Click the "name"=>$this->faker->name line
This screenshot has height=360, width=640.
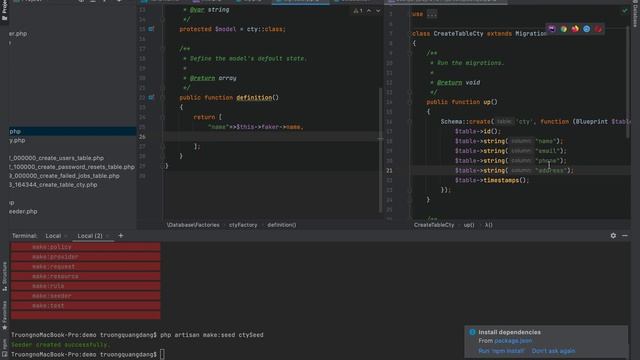(x=256, y=127)
